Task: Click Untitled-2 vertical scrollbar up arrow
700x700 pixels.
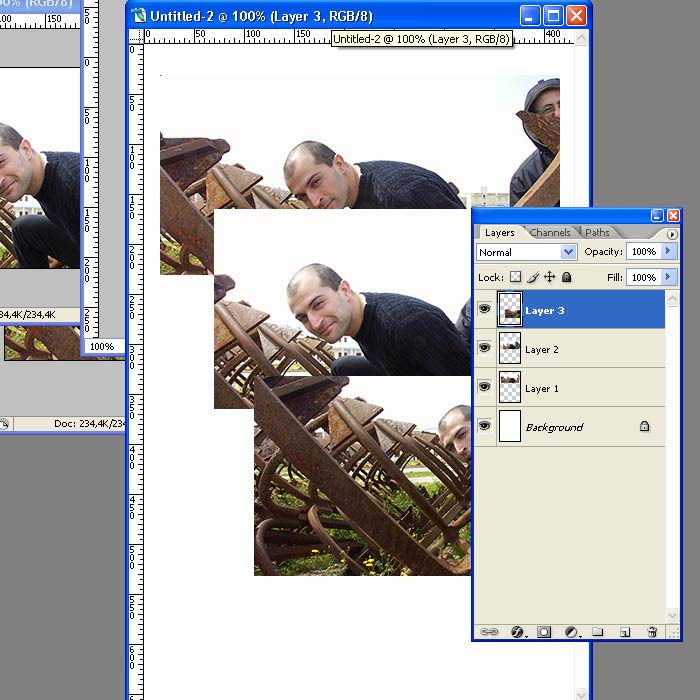Action: [581, 37]
